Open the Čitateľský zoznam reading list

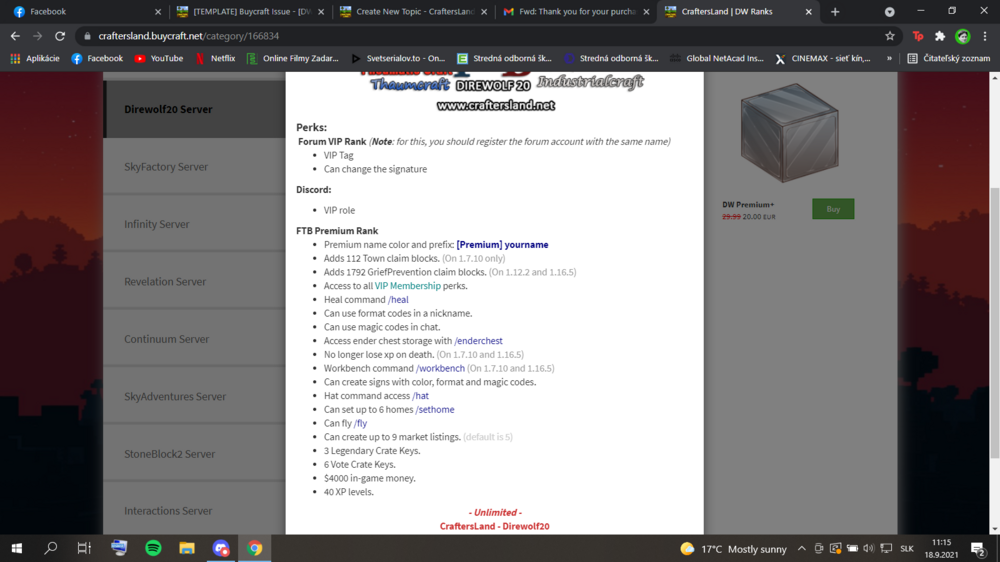coord(949,58)
